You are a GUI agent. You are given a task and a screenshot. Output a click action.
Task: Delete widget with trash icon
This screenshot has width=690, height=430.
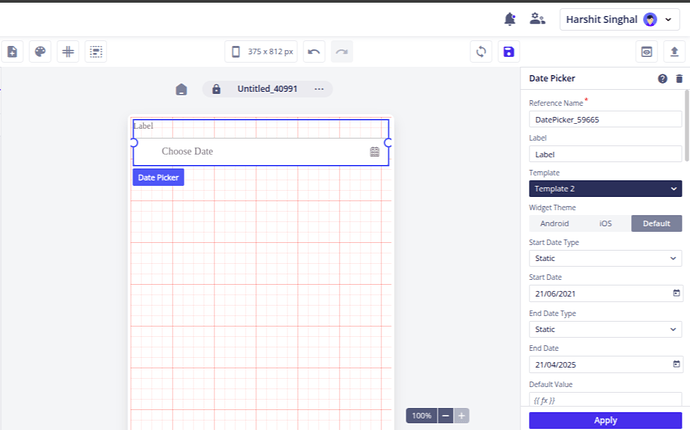tap(679, 79)
